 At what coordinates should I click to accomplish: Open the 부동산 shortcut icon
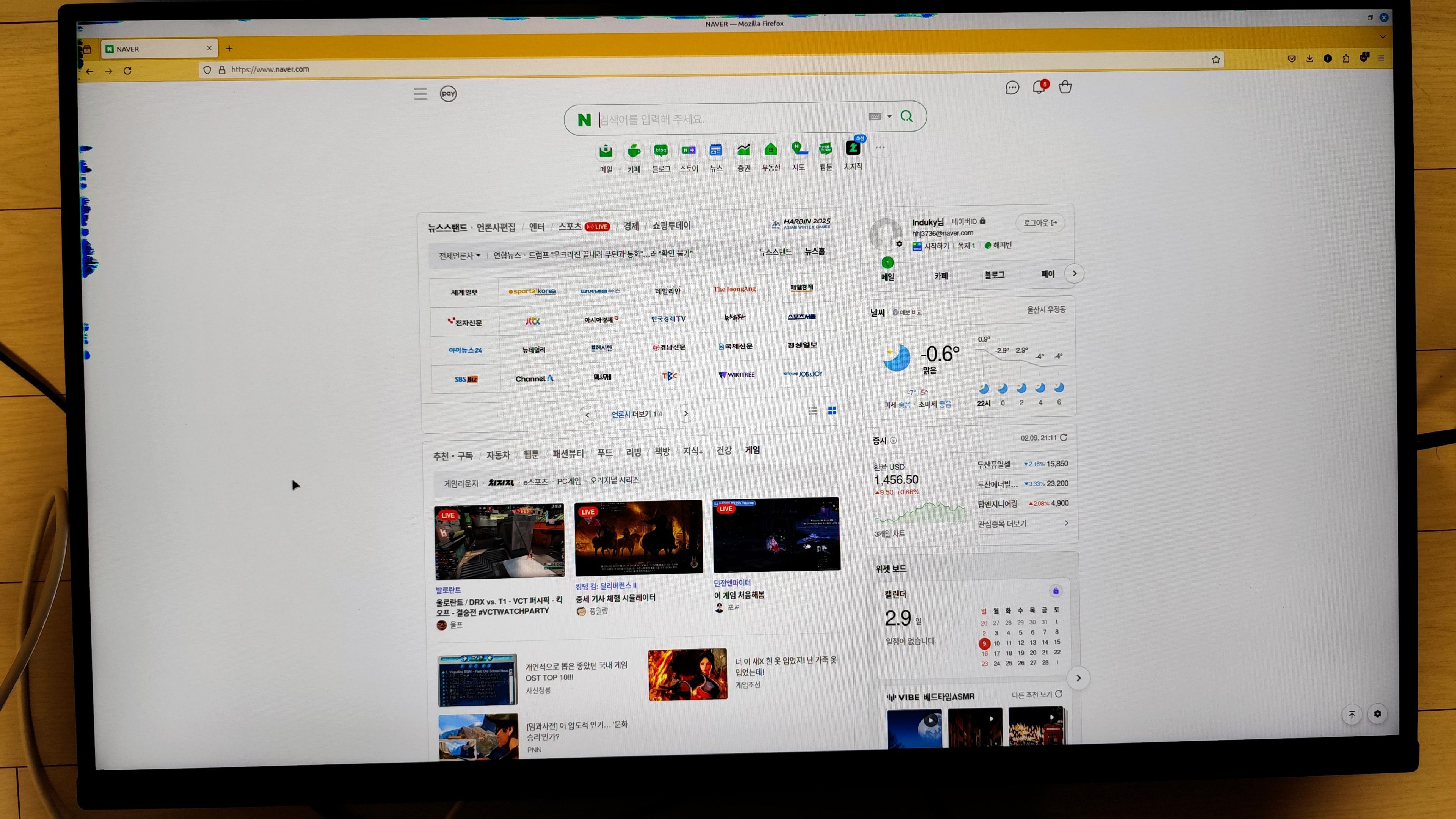[x=770, y=150]
